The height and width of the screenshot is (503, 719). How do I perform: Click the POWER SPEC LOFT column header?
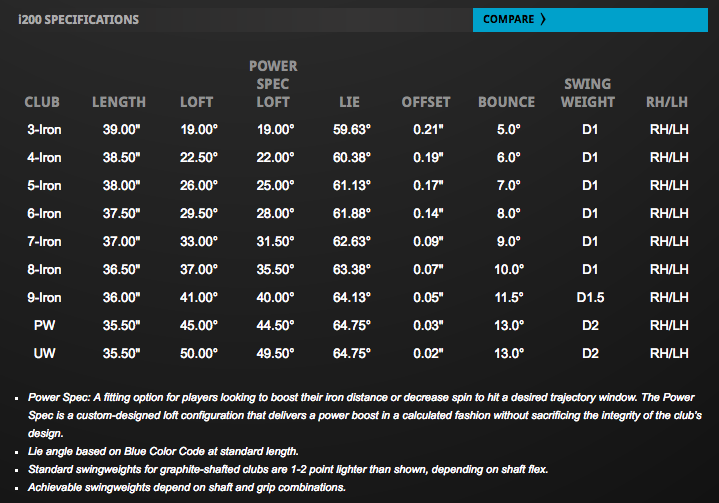(273, 84)
